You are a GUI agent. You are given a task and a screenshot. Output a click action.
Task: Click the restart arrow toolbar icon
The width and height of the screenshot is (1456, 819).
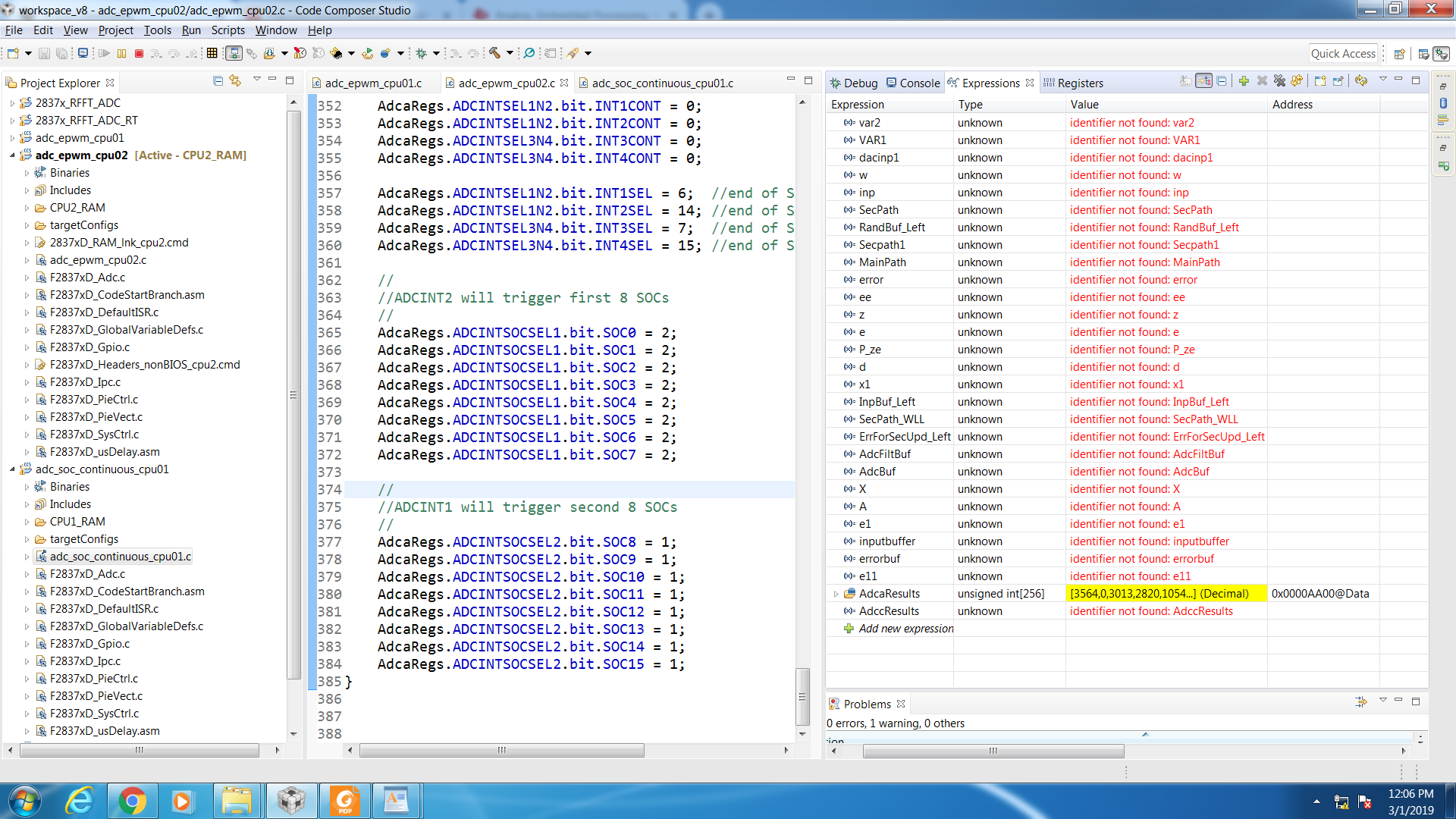pyautogui.click(x=368, y=53)
